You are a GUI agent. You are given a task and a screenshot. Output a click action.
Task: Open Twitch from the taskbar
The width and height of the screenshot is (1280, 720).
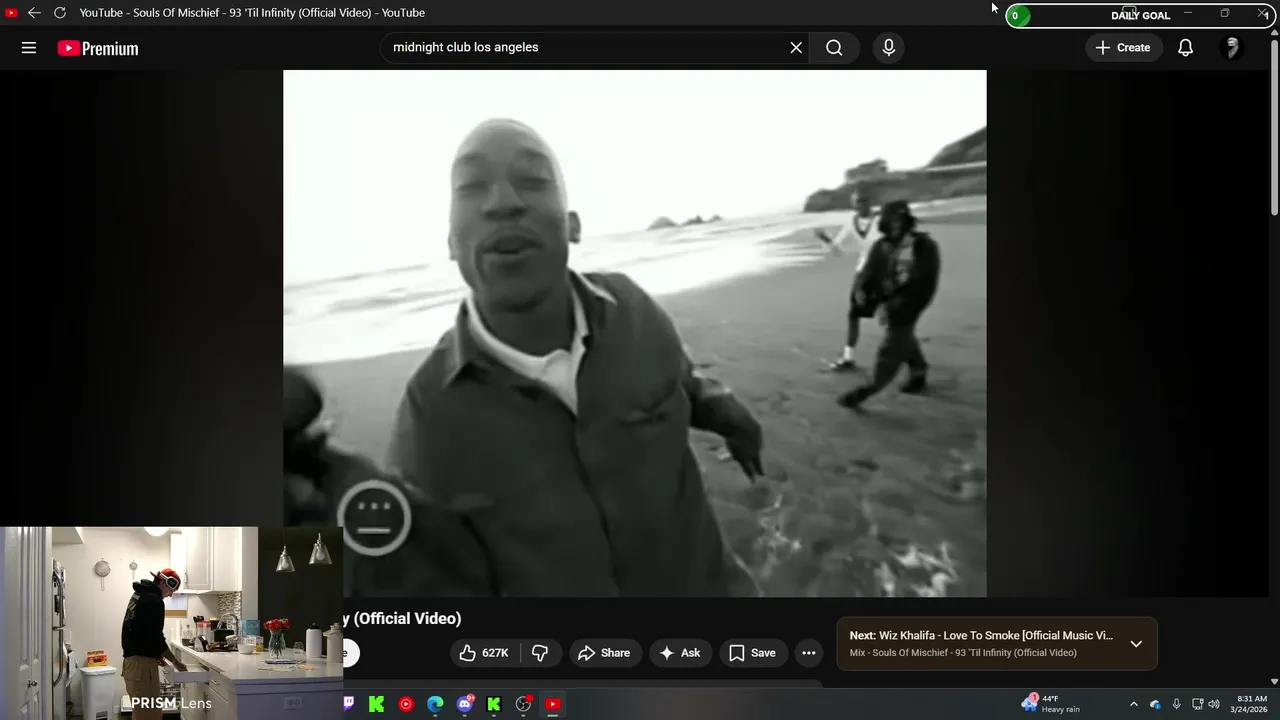[349, 704]
